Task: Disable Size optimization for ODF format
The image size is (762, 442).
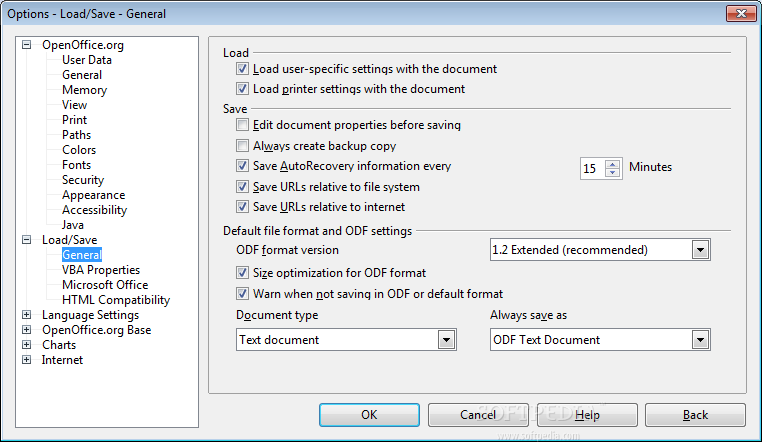Action: [x=242, y=273]
